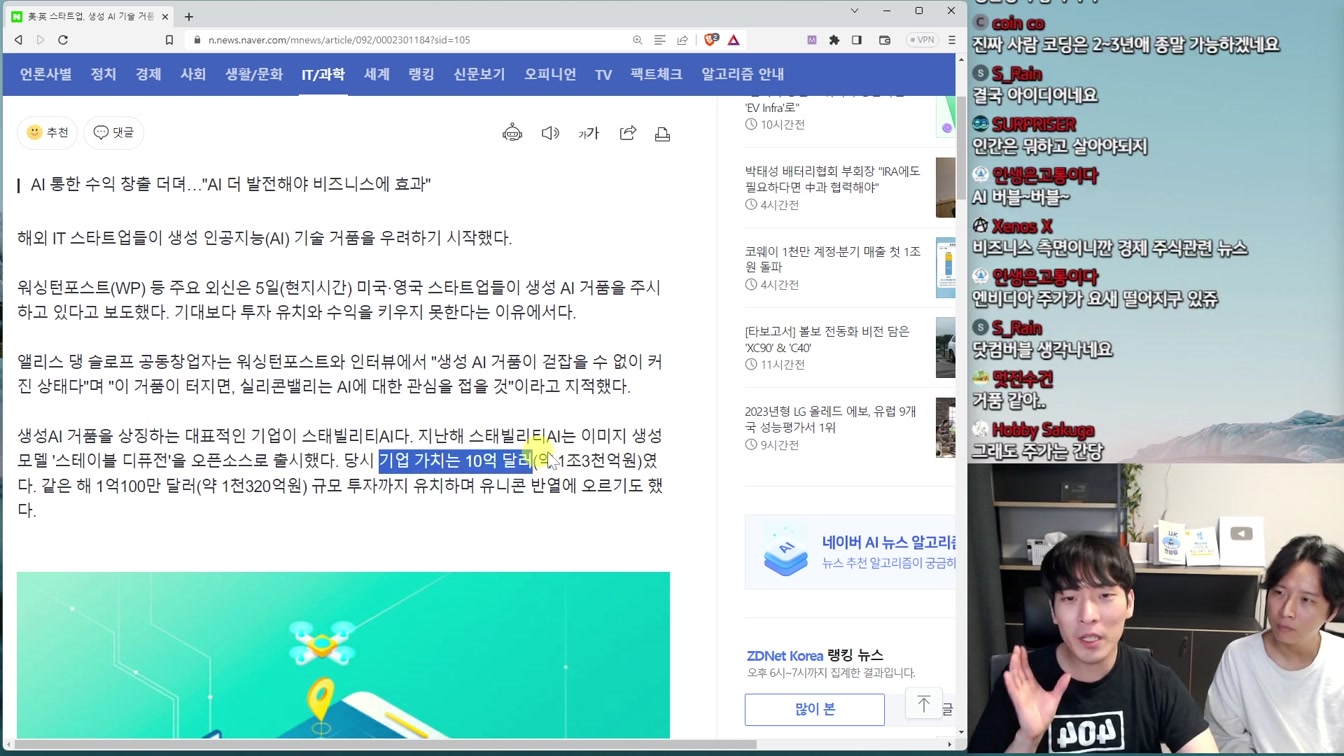Open 박태성 배터리협회 부회장 article

point(832,179)
